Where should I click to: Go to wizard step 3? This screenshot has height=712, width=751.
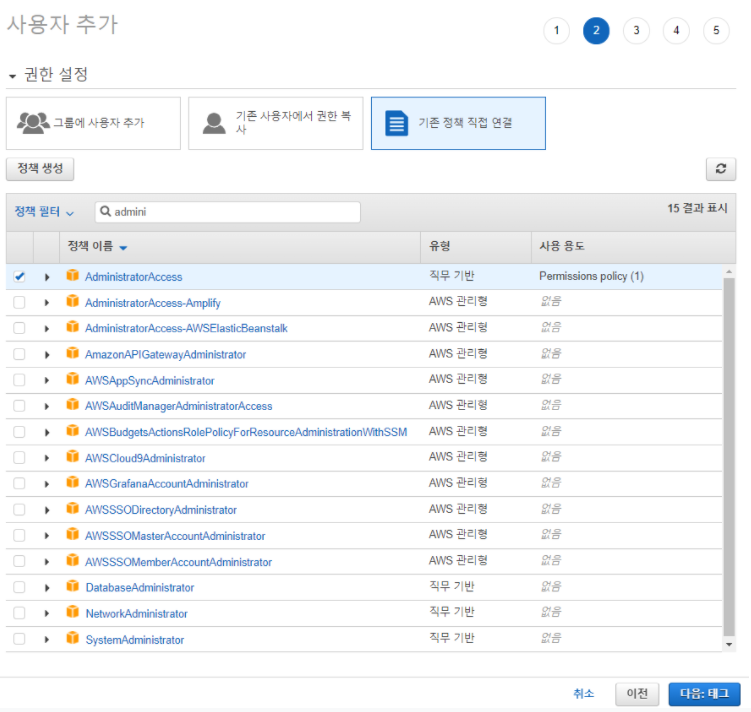[x=636, y=31]
